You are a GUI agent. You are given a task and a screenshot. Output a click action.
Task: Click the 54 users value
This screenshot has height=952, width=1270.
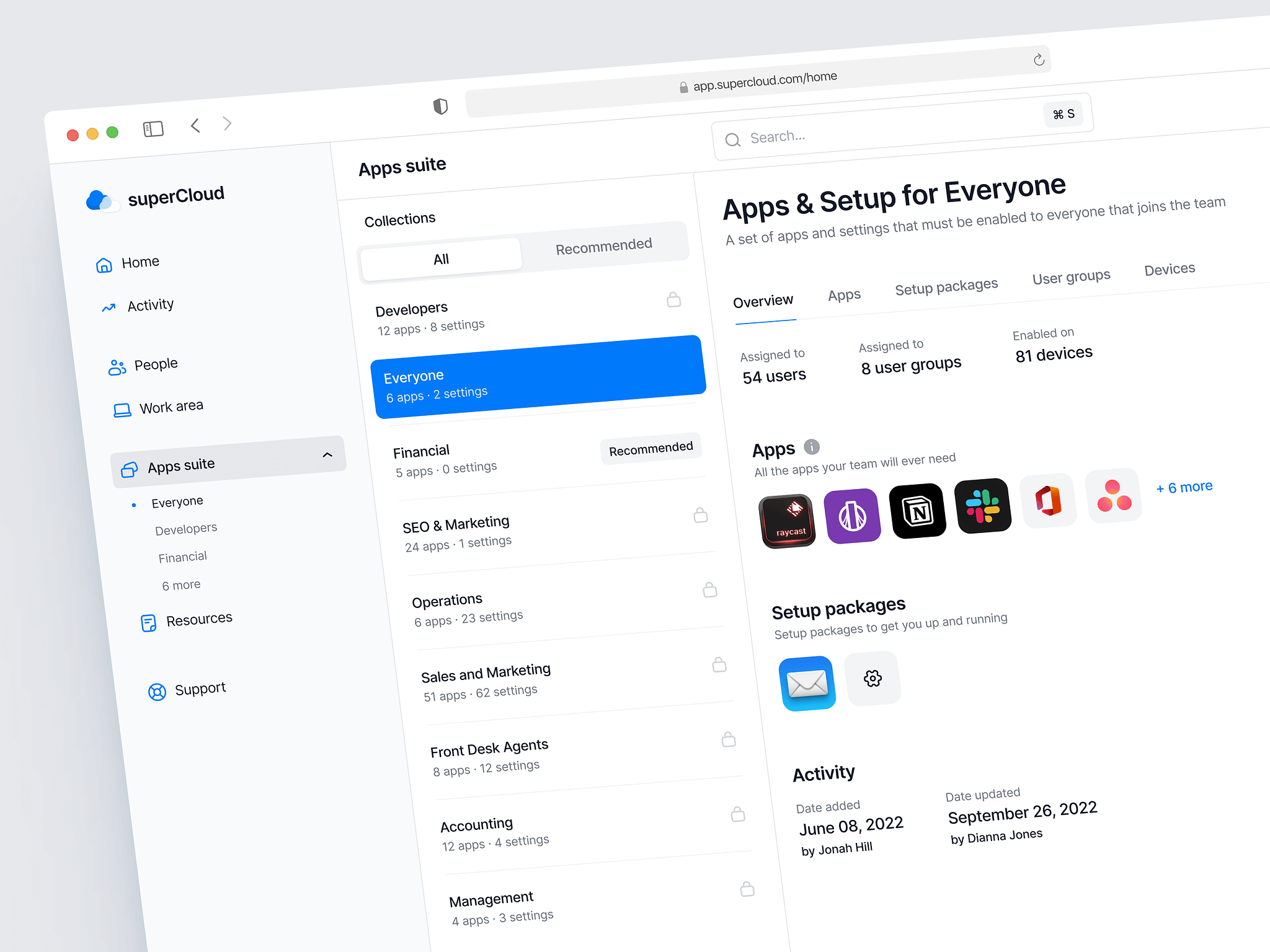tap(774, 376)
